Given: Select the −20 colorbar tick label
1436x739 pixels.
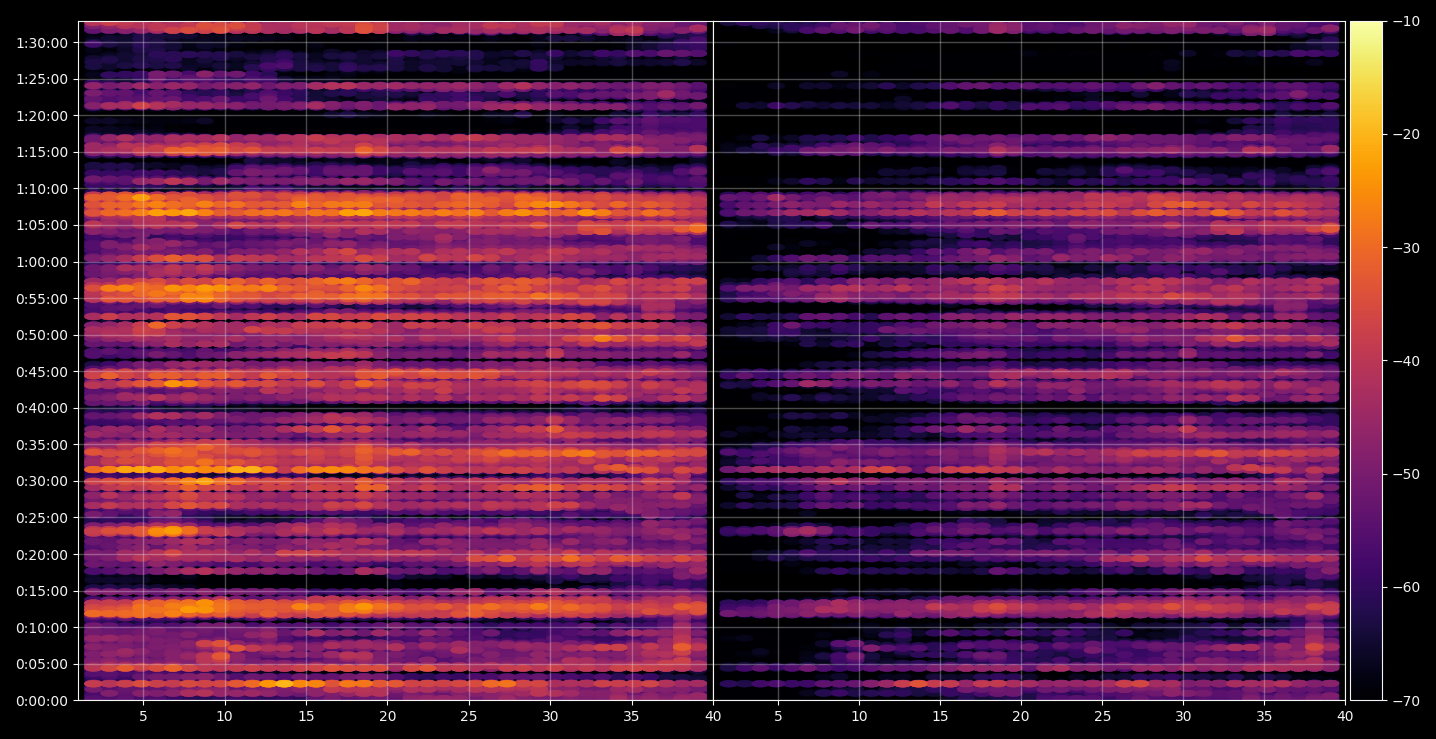Looking at the screenshot, I should (x=1405, y=135).
